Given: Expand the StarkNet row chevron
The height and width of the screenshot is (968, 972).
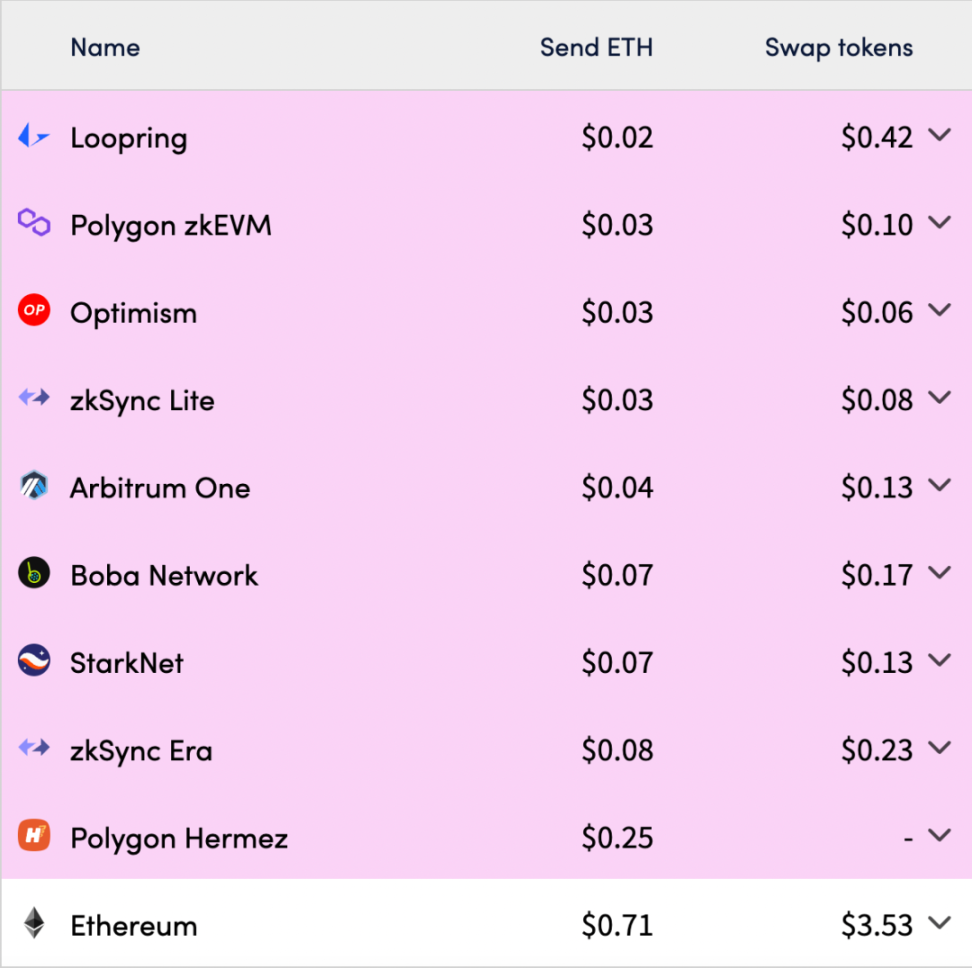Looking at the screenshot, I should (940, 660).
